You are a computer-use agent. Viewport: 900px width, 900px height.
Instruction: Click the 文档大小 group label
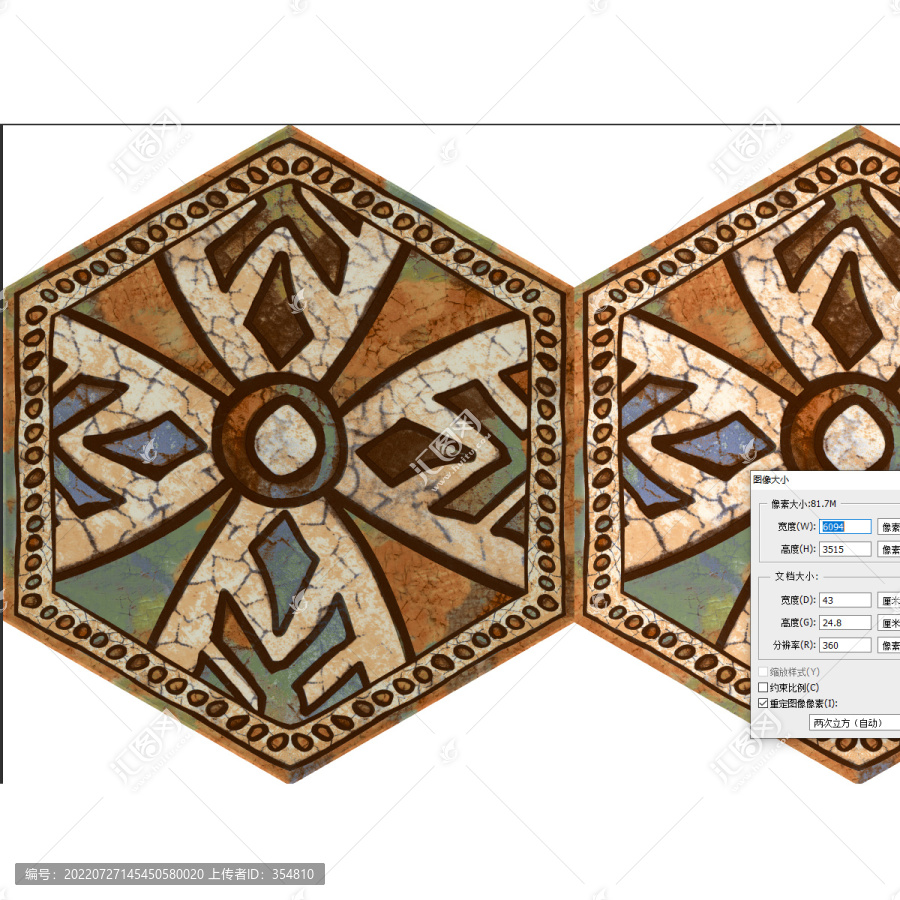tap(796, 576)
